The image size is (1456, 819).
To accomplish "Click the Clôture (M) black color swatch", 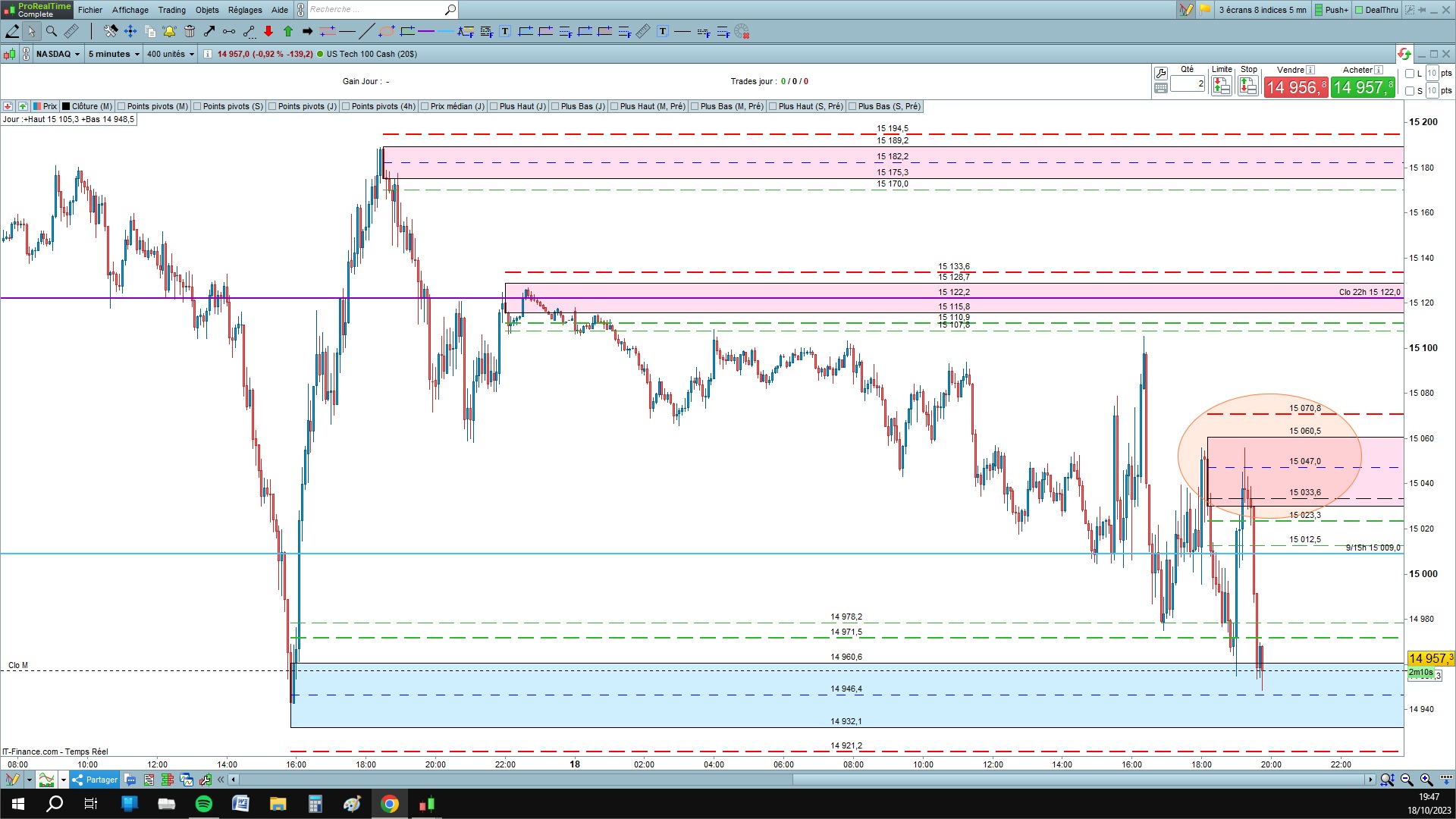I will pos(66,106).
